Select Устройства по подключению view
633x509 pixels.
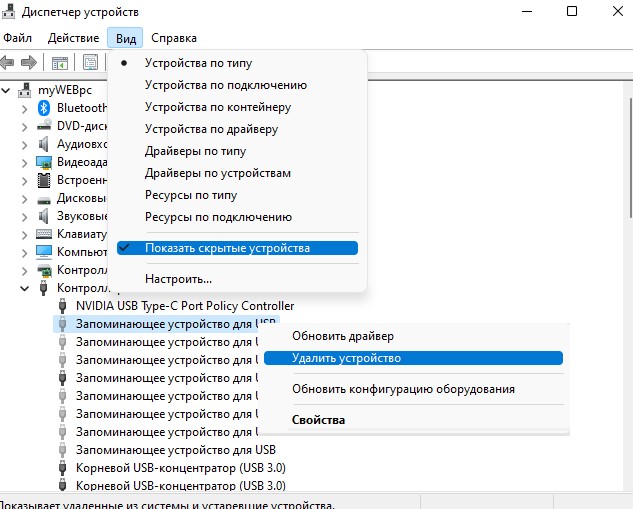tap(226, 85)
